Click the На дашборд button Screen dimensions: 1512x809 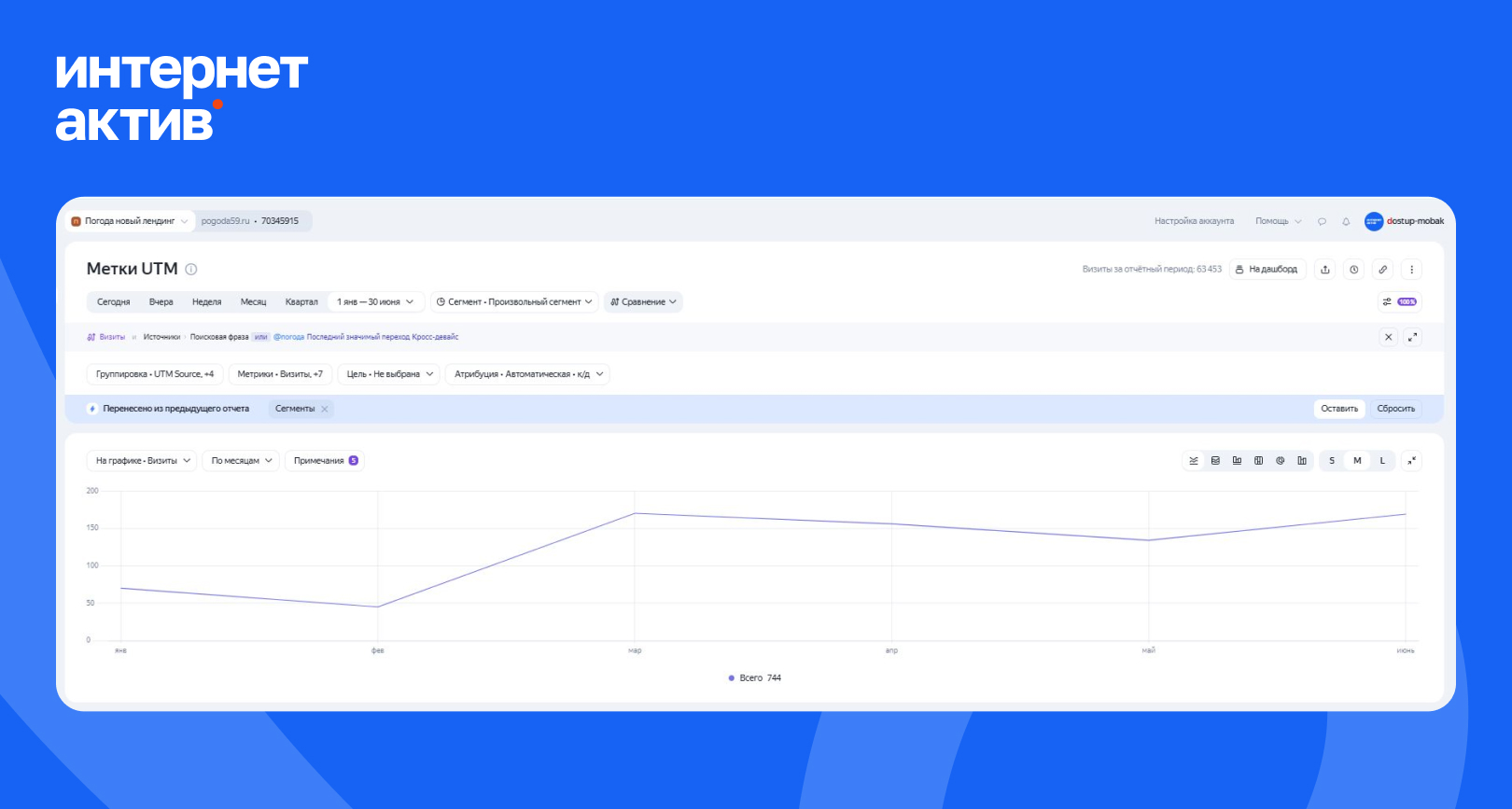point(1267,270)
